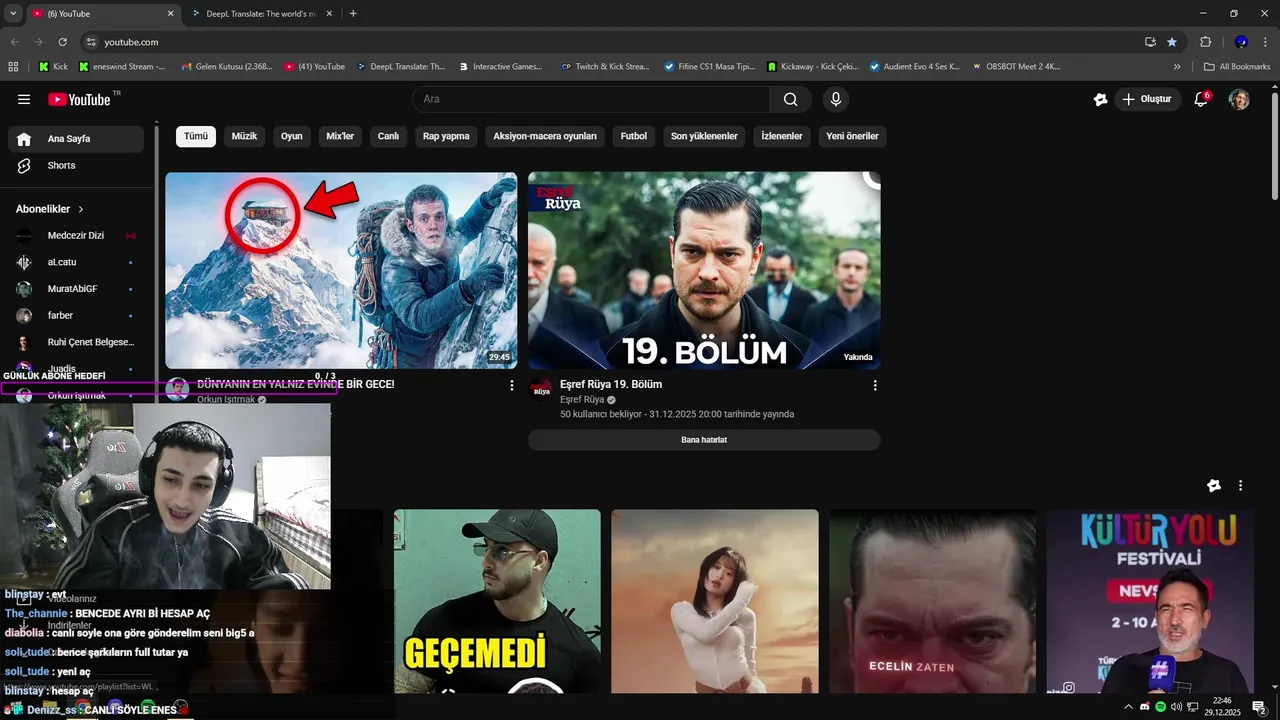The image size is (1280, 720).
Task: Bookmark star in address bar
Action: (x=1171, y=42)
